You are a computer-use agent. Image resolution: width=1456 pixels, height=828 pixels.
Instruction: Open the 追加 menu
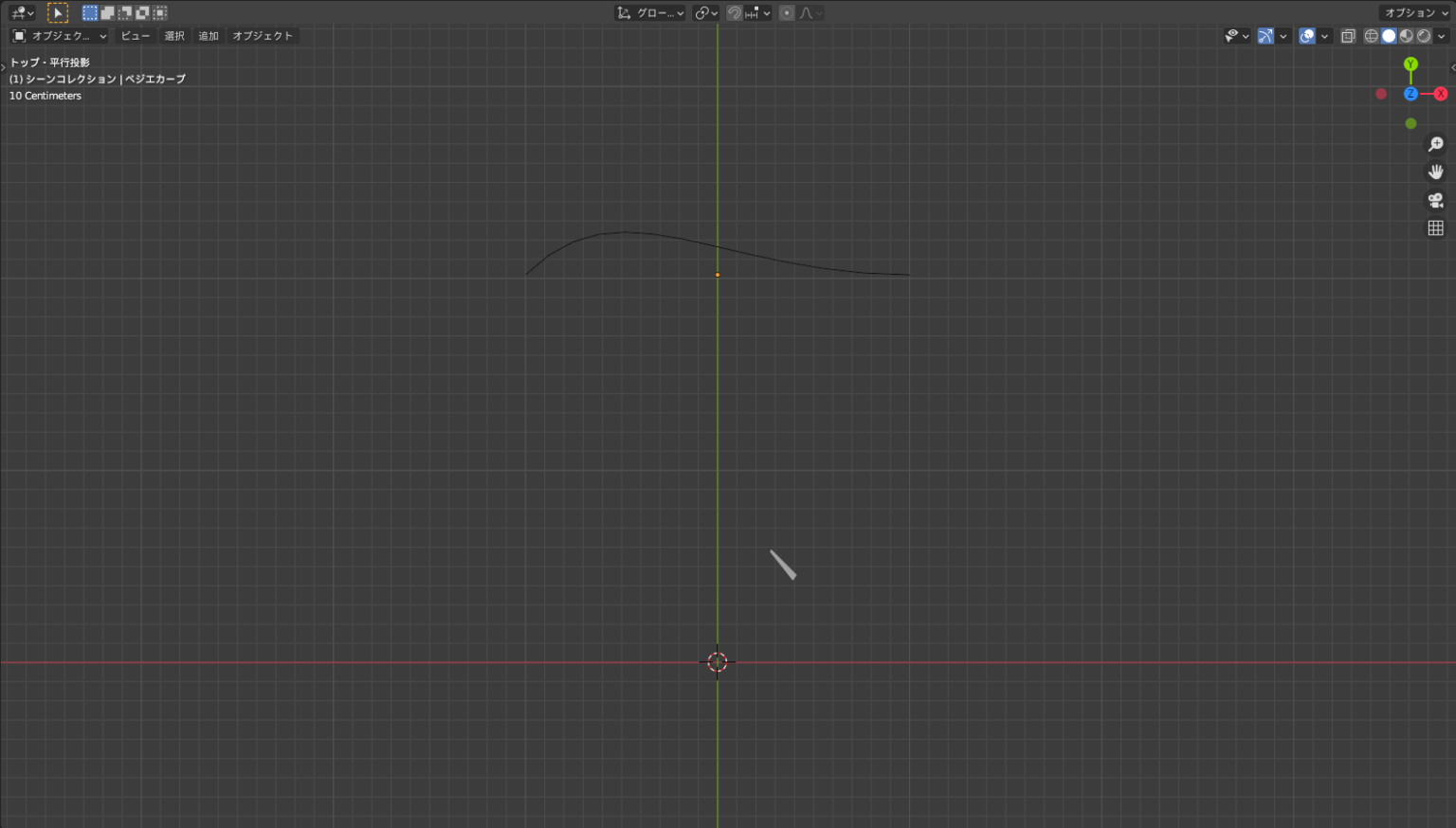[x=208, y=35]
